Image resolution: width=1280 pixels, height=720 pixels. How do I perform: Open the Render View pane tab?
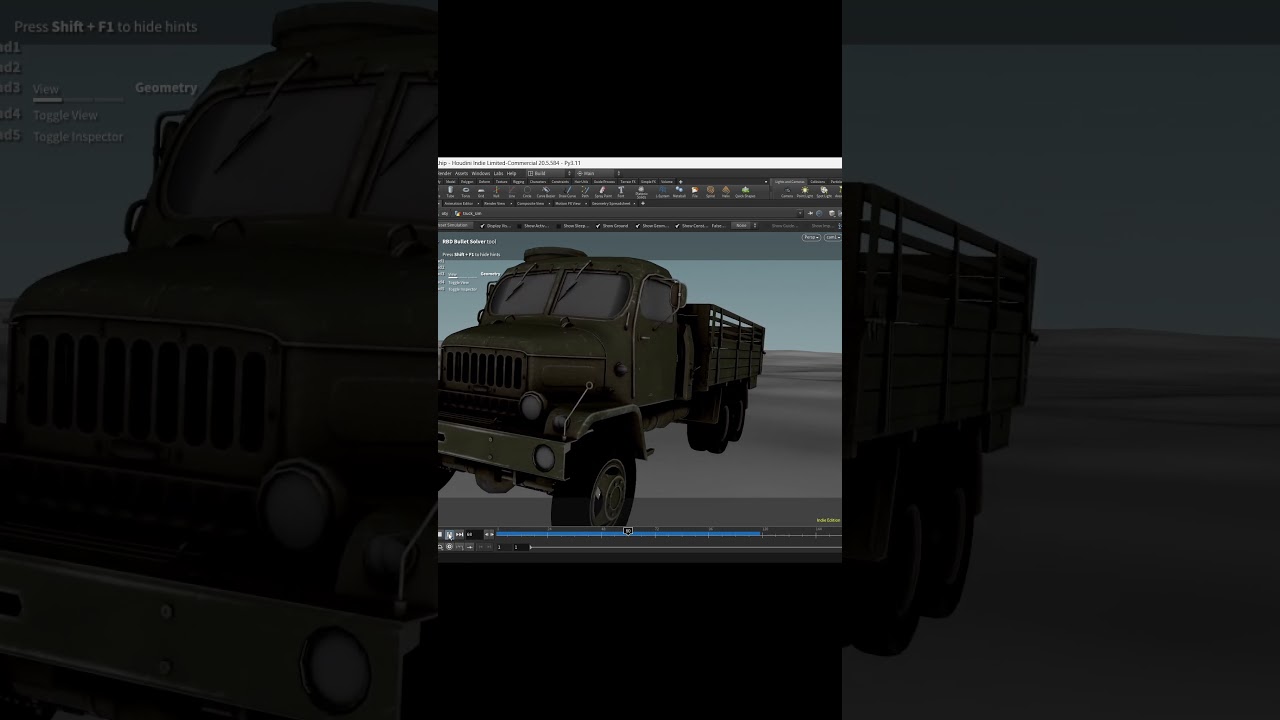495,203
